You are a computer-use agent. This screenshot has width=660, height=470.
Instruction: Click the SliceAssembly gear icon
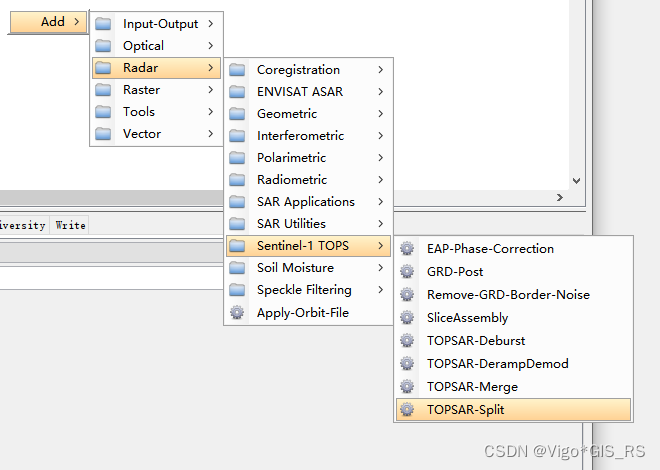point(407,317)
